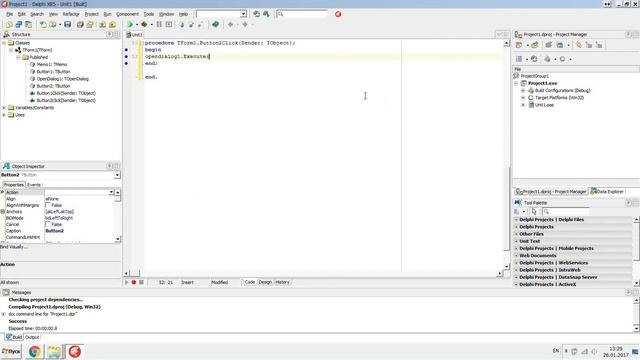
Task: Click the red Help icon beside the search box
Action: click(x=338, y=14)
